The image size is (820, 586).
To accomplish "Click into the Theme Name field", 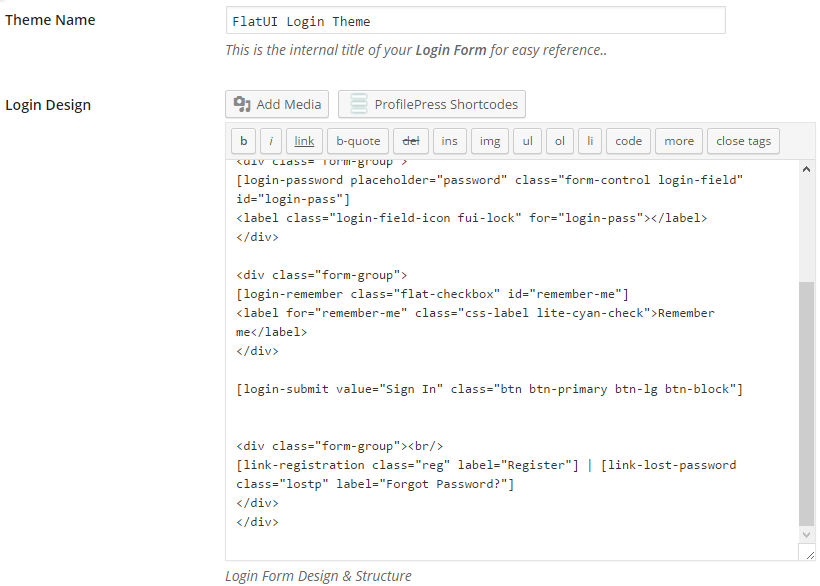I will [475, 21].
